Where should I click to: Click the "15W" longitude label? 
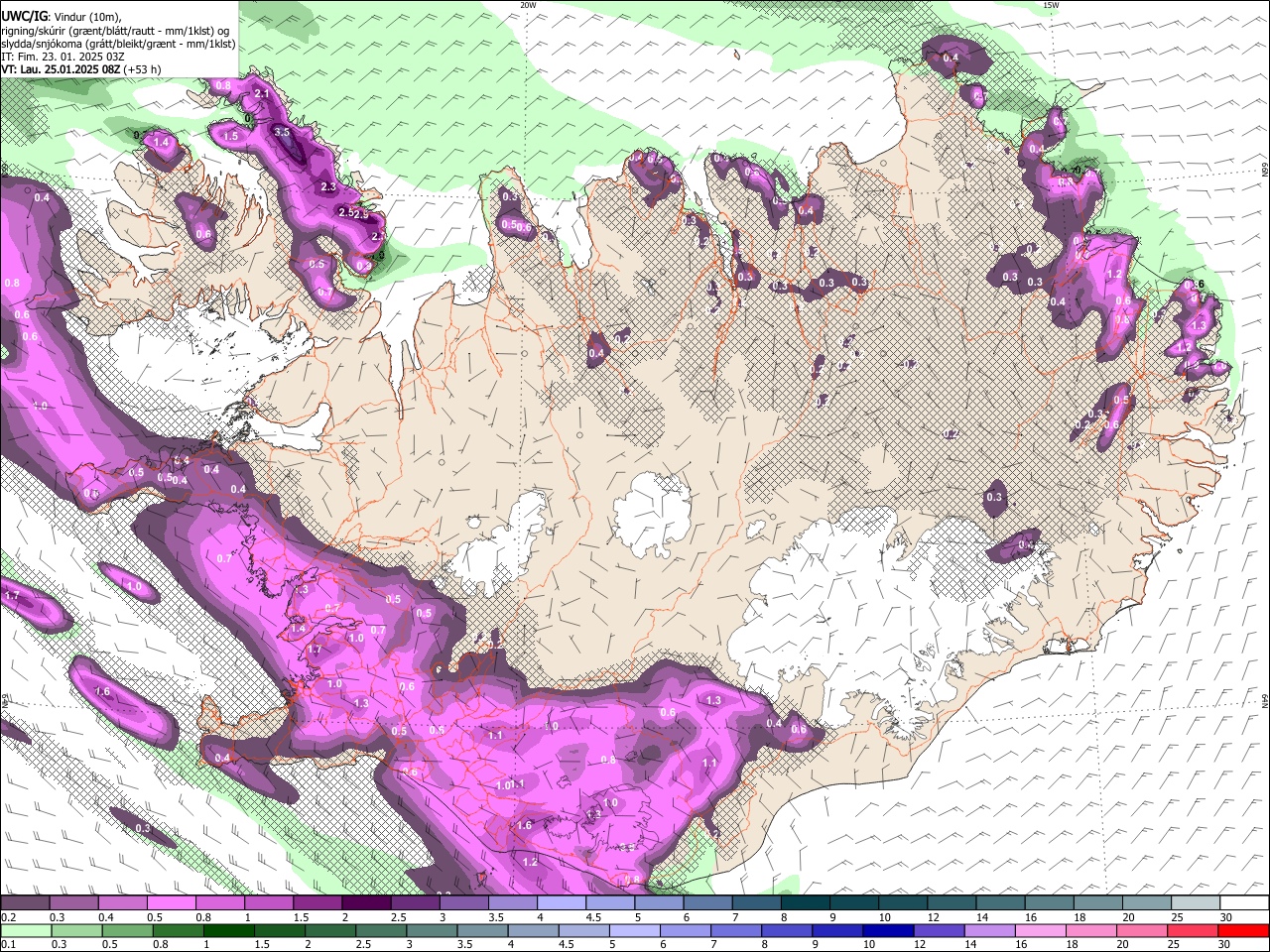[x=1051, y=5]
